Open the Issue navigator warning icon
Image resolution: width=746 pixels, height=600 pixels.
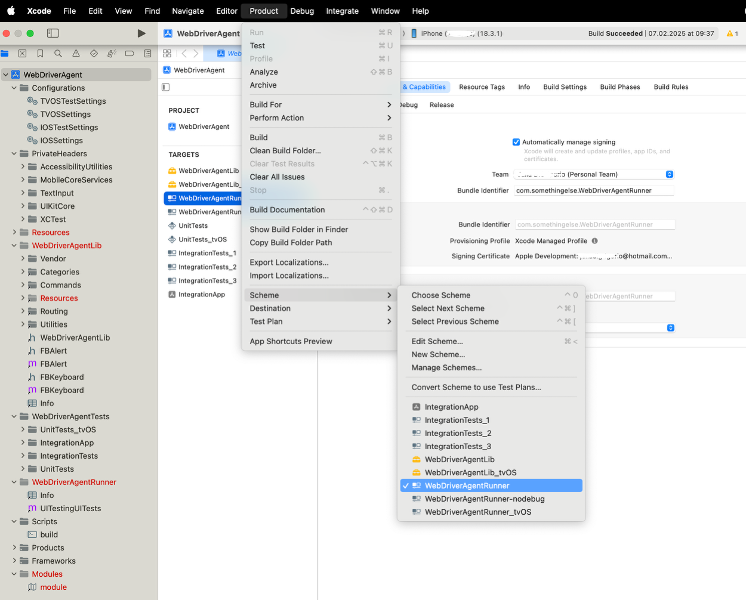(x=76, y=53)
